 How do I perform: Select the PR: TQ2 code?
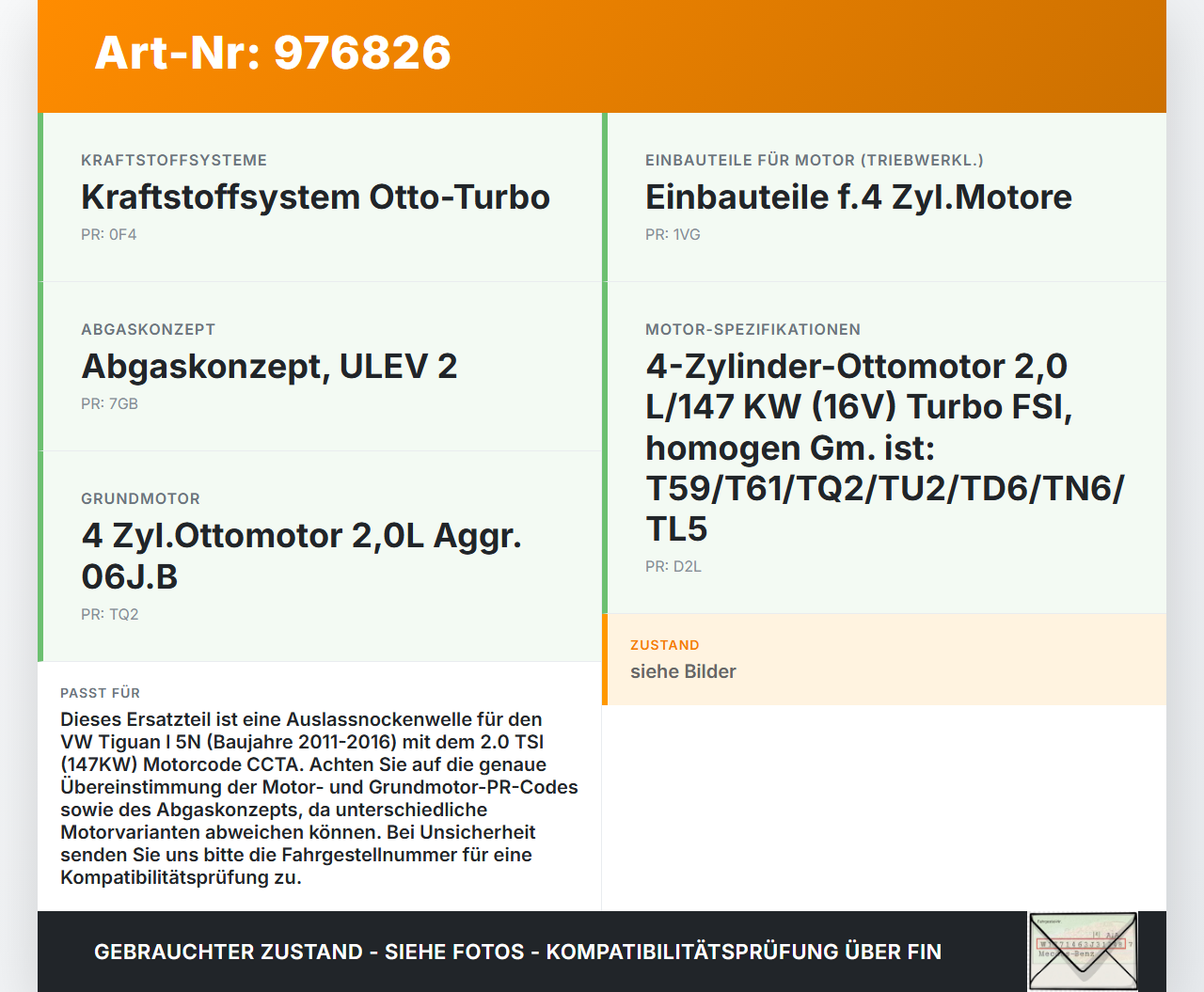(109, 614)
